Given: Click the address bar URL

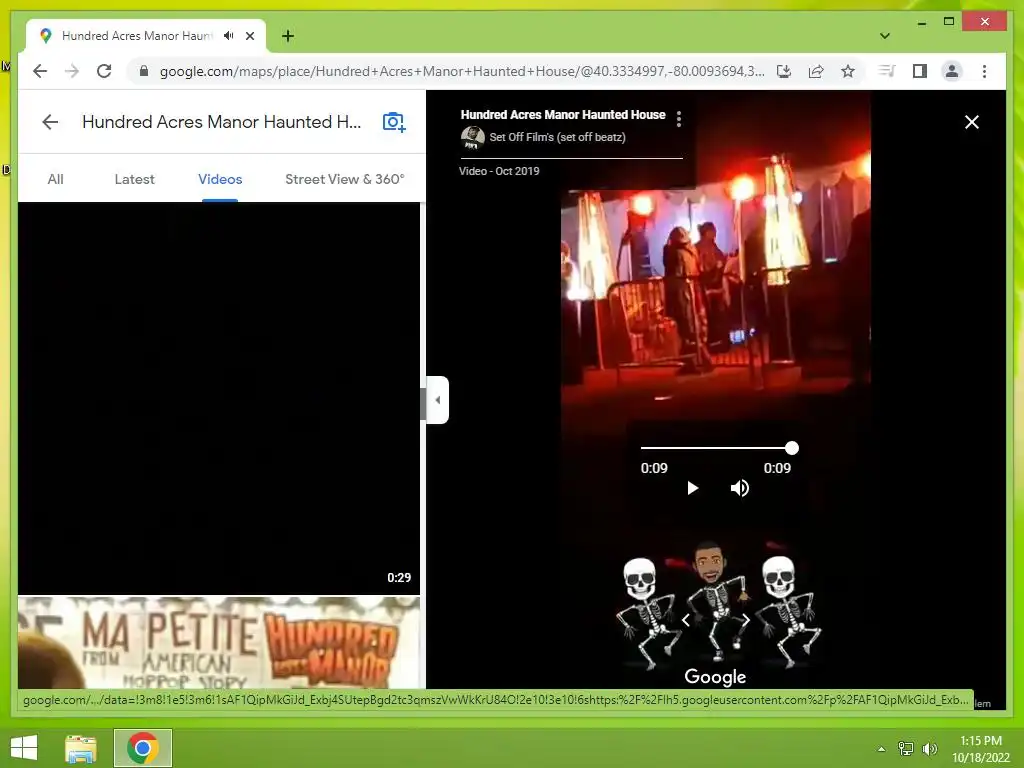Looking at the screenshot, I should pyautogui.click(x=462, y=71).
